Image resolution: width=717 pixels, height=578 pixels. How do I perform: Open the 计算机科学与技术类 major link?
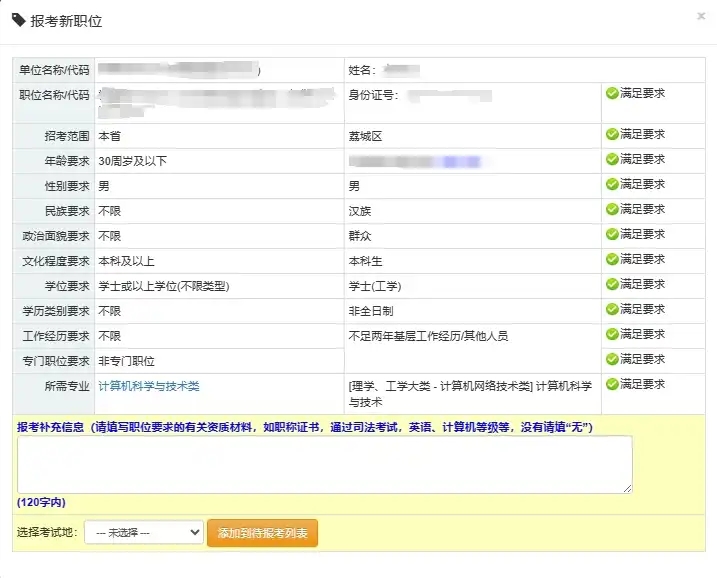coord(149,386)
